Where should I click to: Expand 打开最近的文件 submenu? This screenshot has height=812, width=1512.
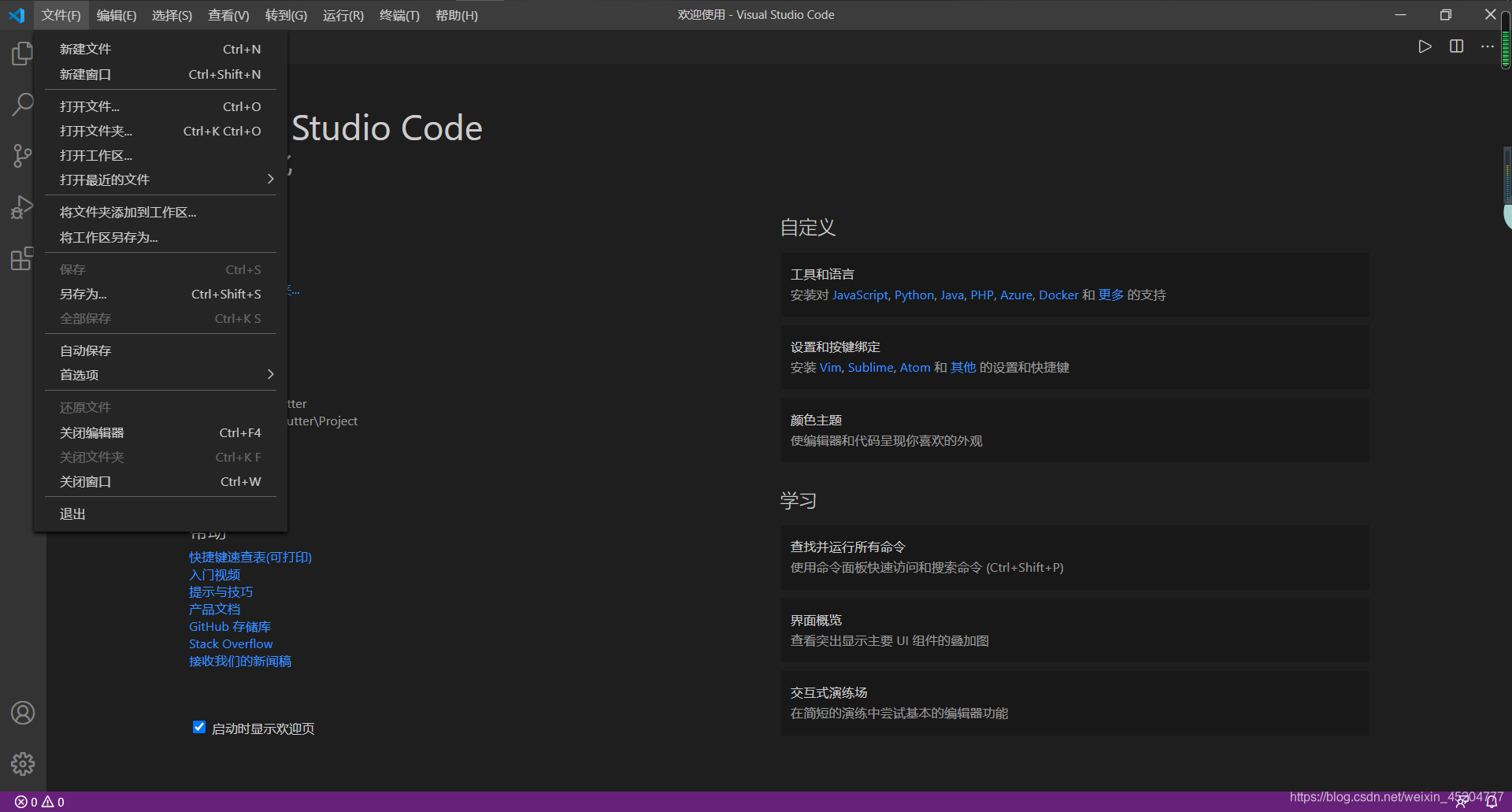[161, 180]
